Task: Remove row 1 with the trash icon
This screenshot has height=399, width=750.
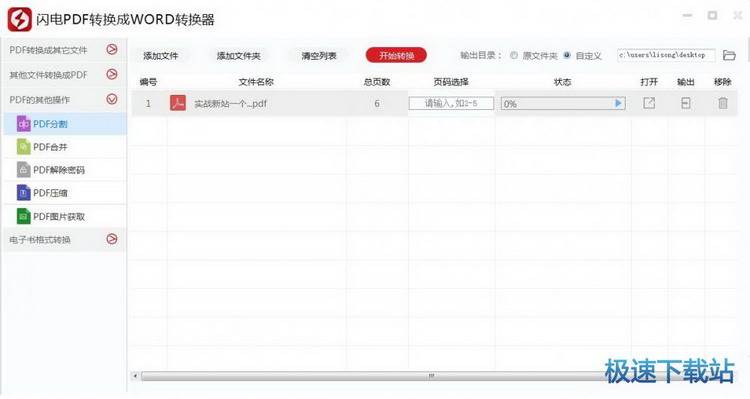Action: click(723, 103)
